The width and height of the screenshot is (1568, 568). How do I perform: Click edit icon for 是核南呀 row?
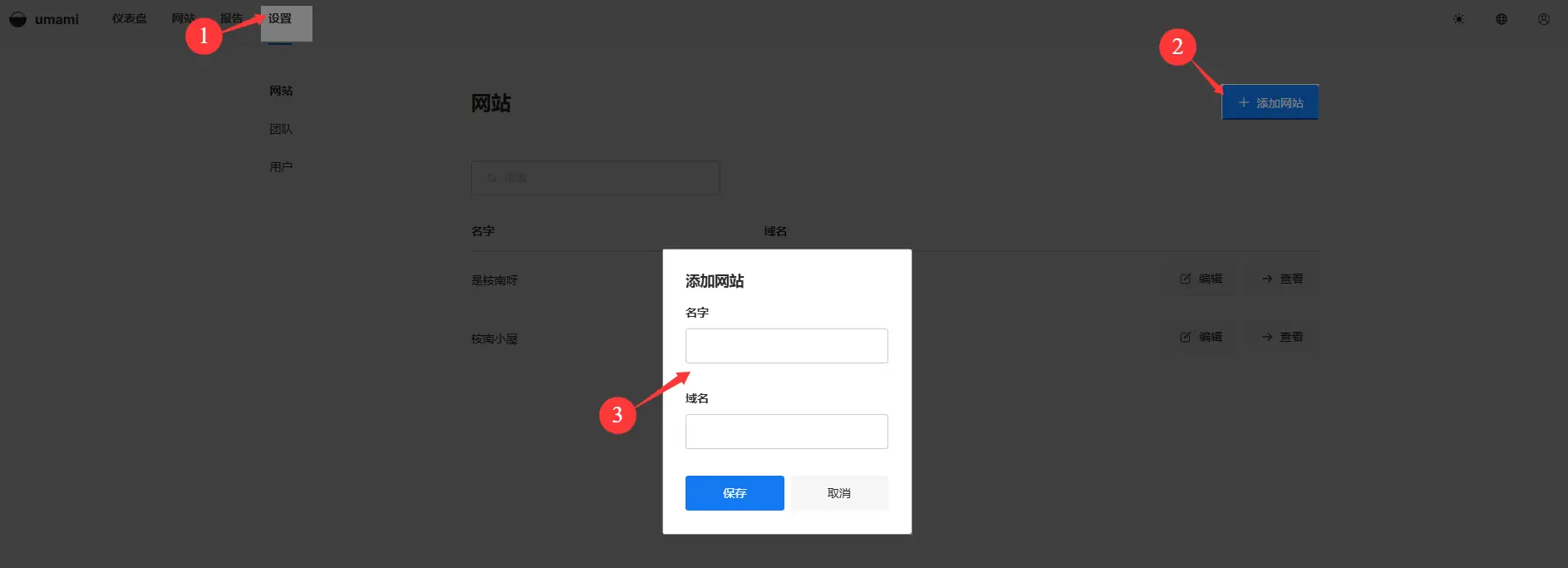coord(1186,279)
